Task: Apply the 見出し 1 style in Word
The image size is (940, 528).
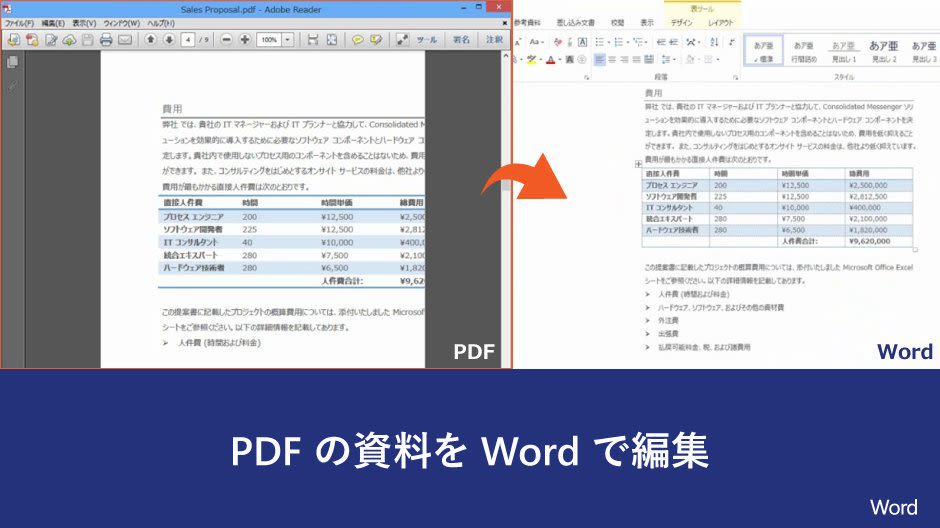Action: click(x=843, y=51)
